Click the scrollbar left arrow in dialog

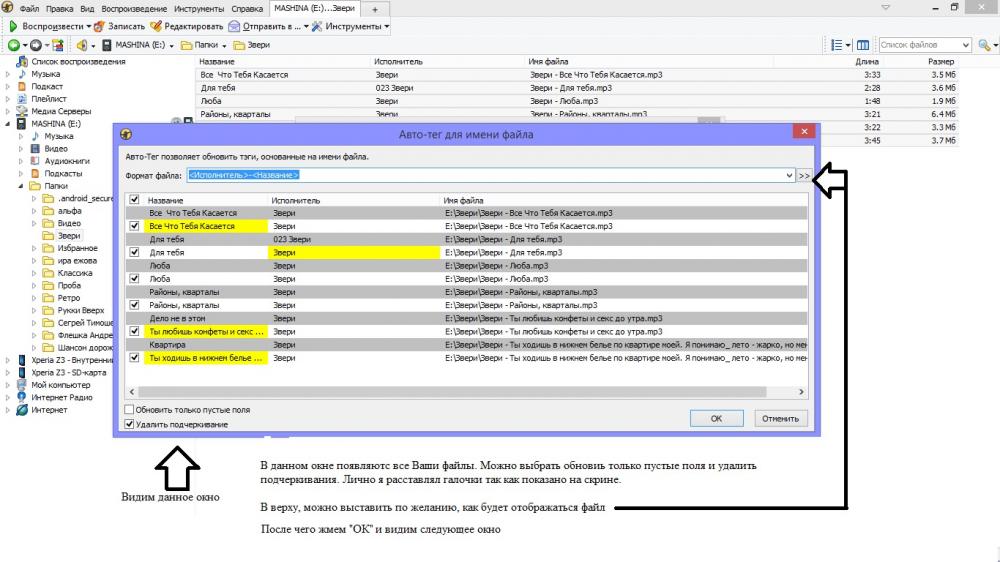pos(132,392)
